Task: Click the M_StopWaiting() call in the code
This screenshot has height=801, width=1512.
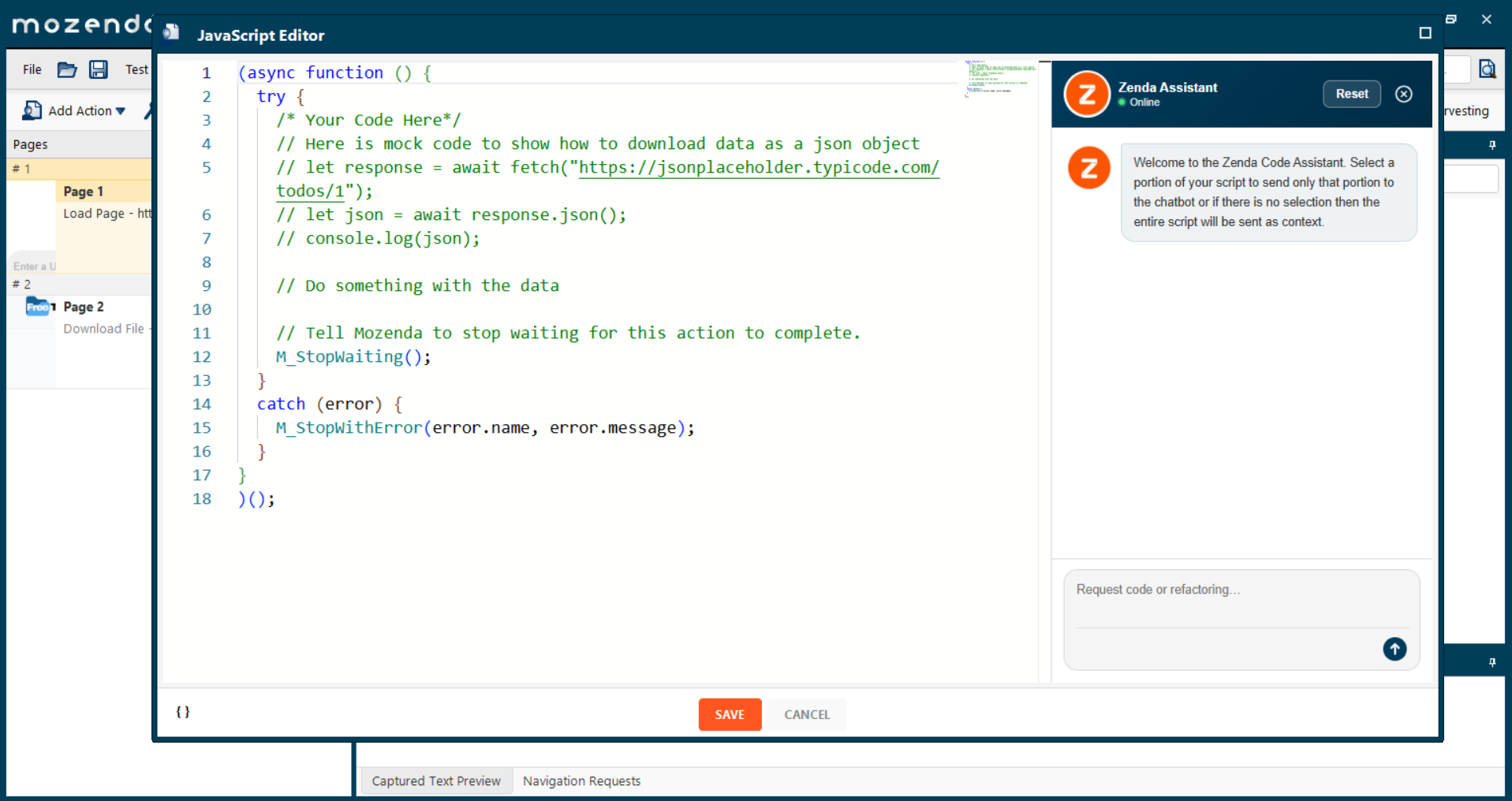Action: pyautogui.click(x=353, y=356)
